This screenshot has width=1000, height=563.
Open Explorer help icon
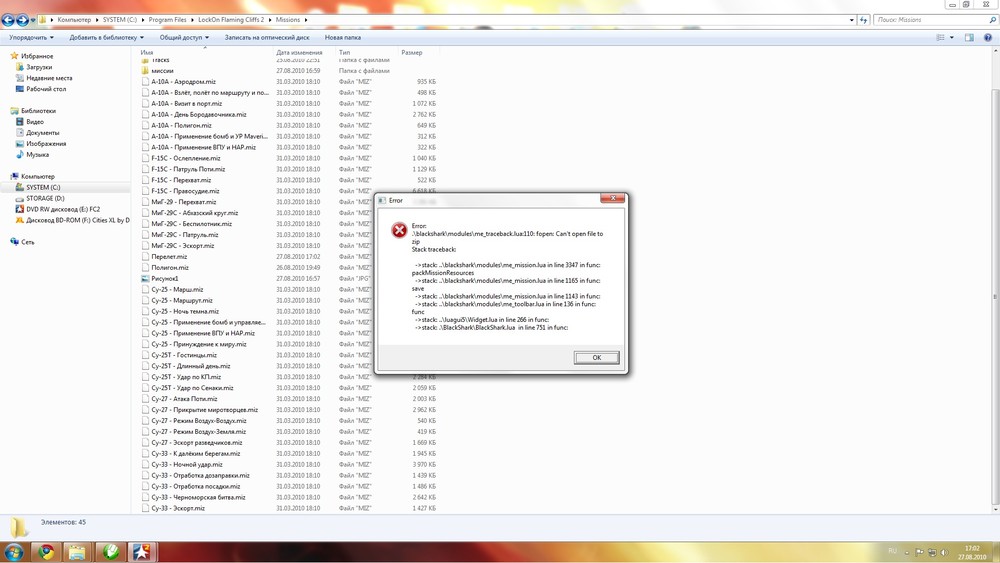[988, 38]
